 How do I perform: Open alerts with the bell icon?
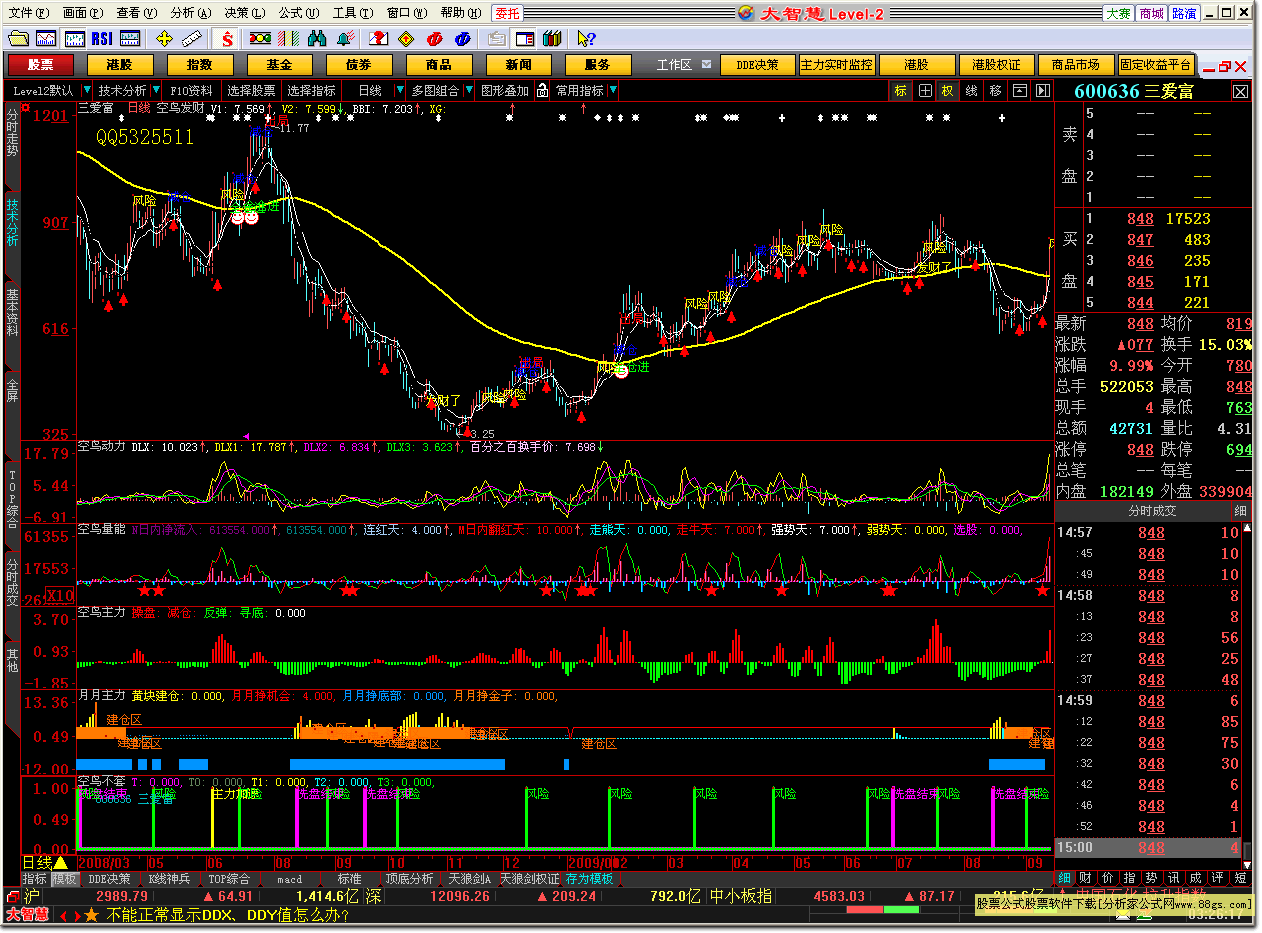346,39
